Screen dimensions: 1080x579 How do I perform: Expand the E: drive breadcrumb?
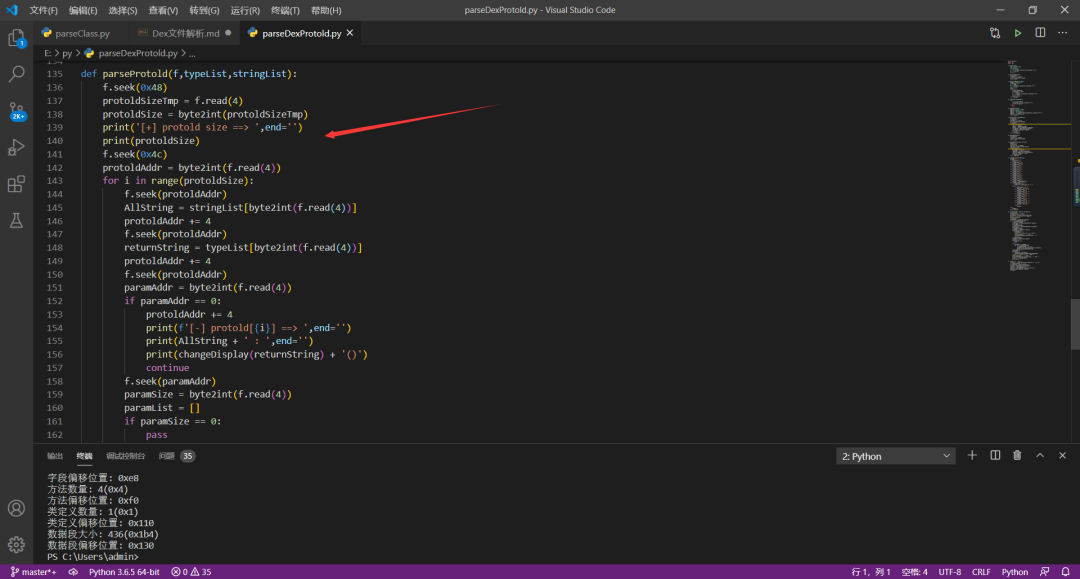[x=48, y=53]
